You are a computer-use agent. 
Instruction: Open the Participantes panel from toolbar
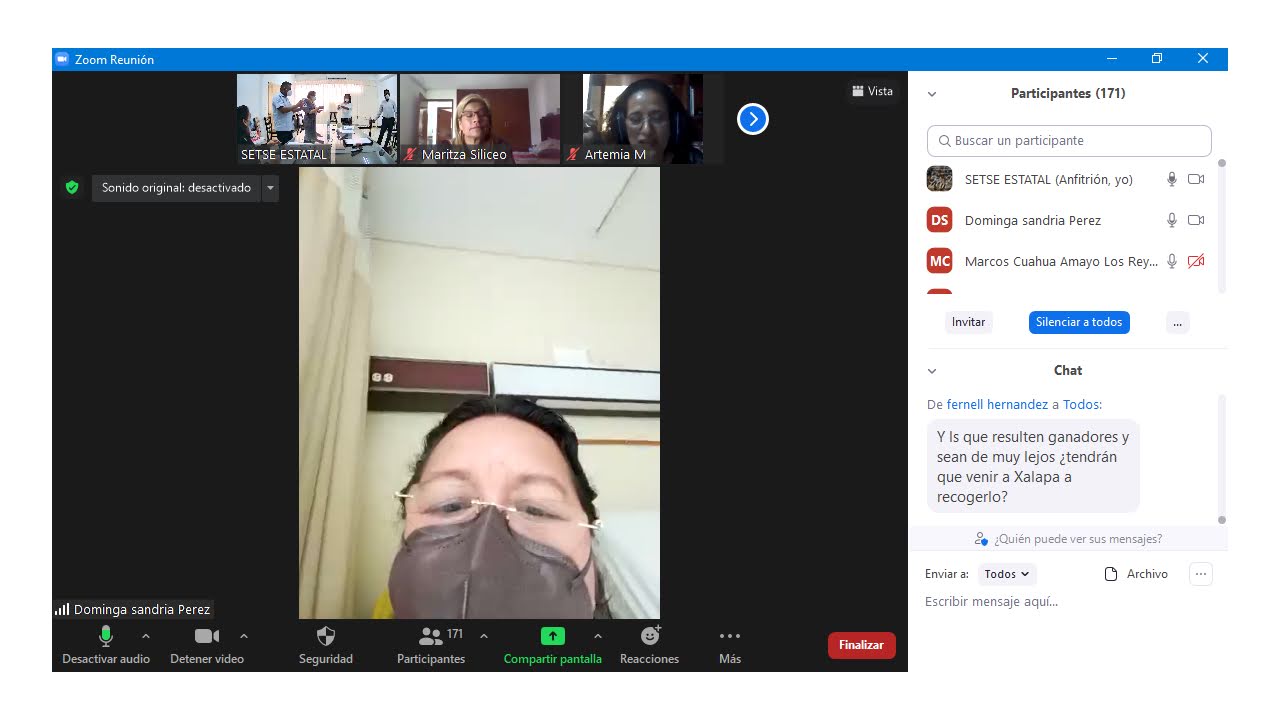pyautogui.click(x=431, y=645)
